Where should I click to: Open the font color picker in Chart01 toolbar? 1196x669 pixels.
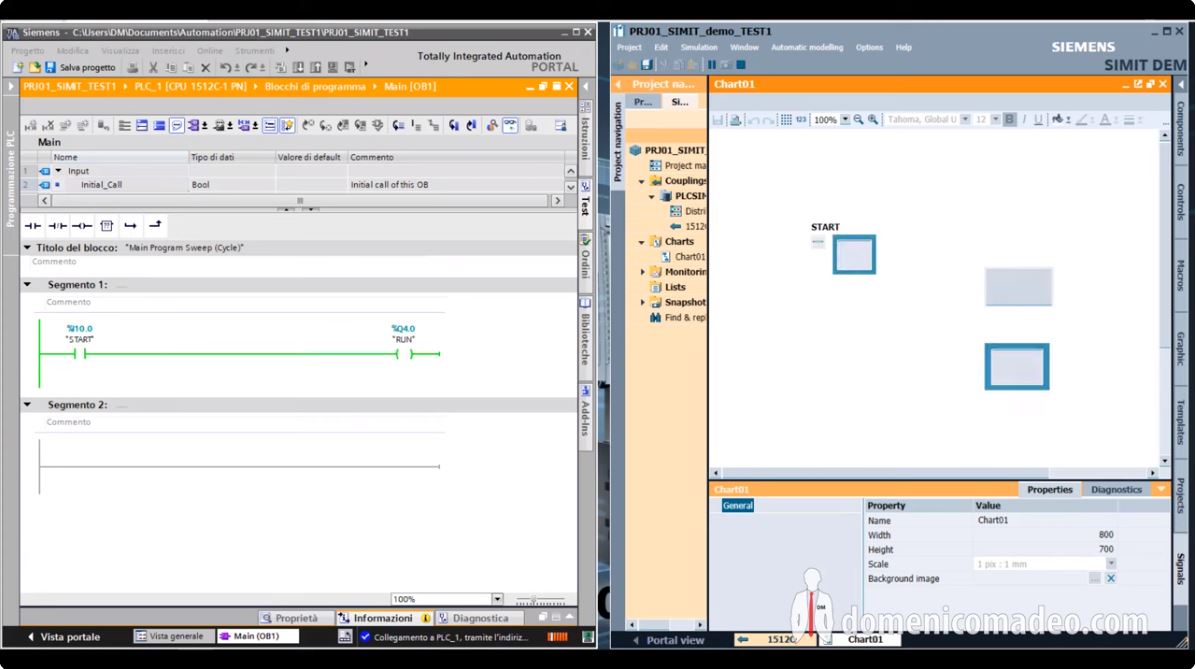click(1106, 118)
